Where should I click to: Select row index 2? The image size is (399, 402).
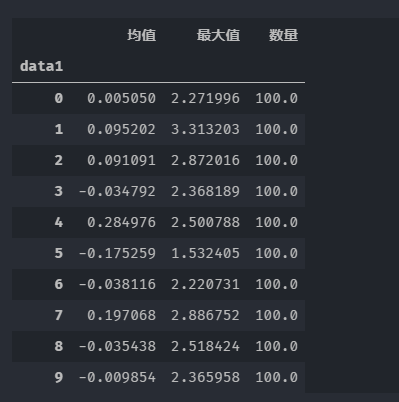tap(59, 160)
